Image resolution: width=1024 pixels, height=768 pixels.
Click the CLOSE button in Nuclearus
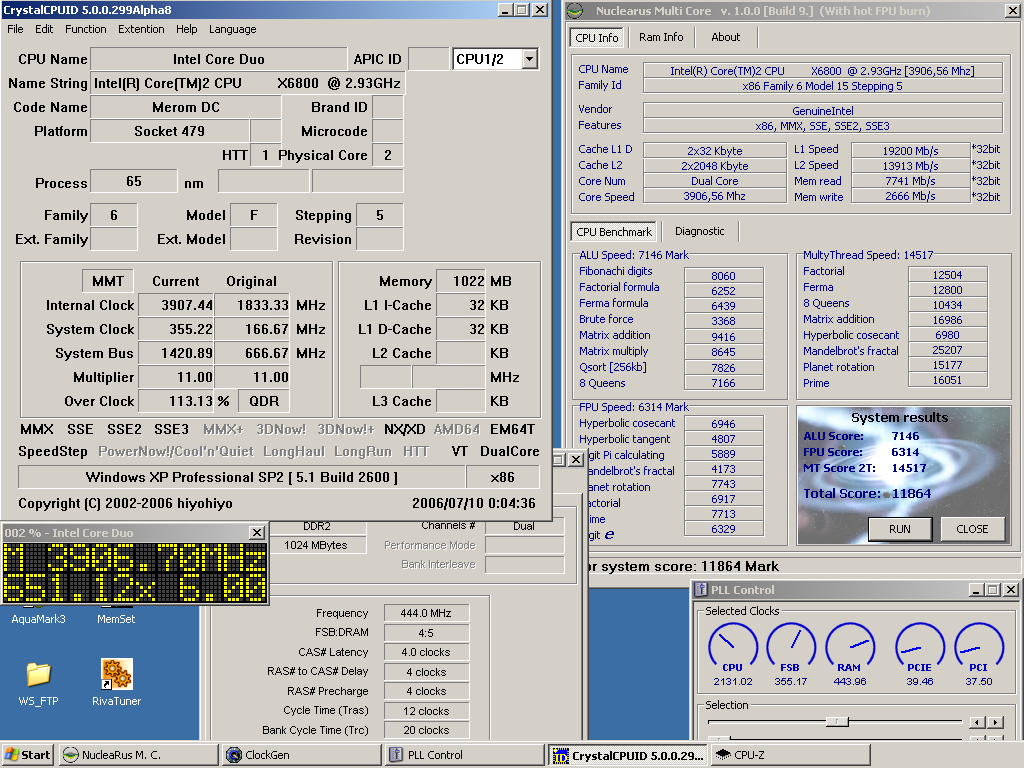pyautogui.click(x=972, y=529)
